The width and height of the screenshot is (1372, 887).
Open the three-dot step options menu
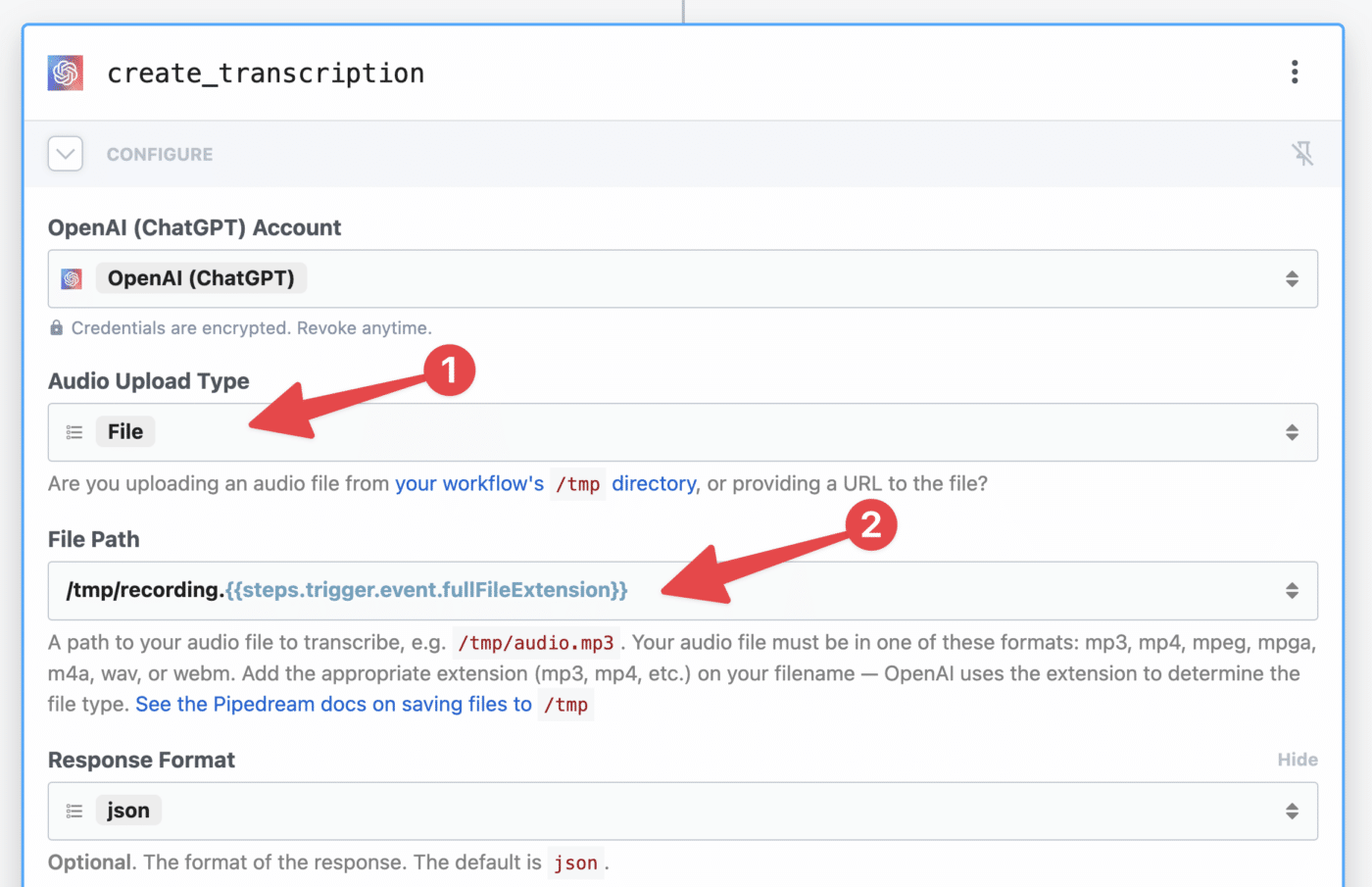(x=1295, y=72)
